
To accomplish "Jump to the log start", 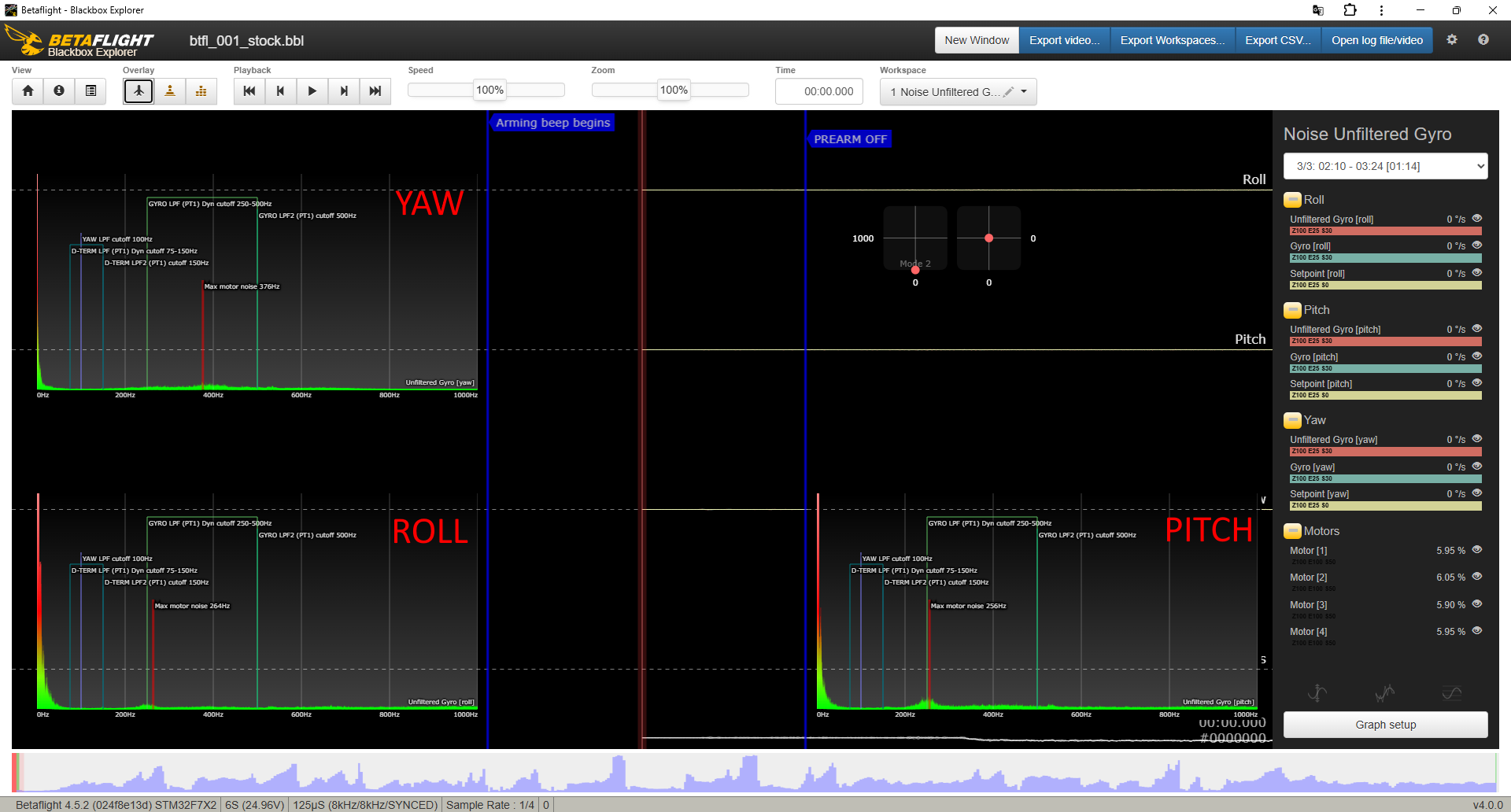I will (x=249, y=91).
